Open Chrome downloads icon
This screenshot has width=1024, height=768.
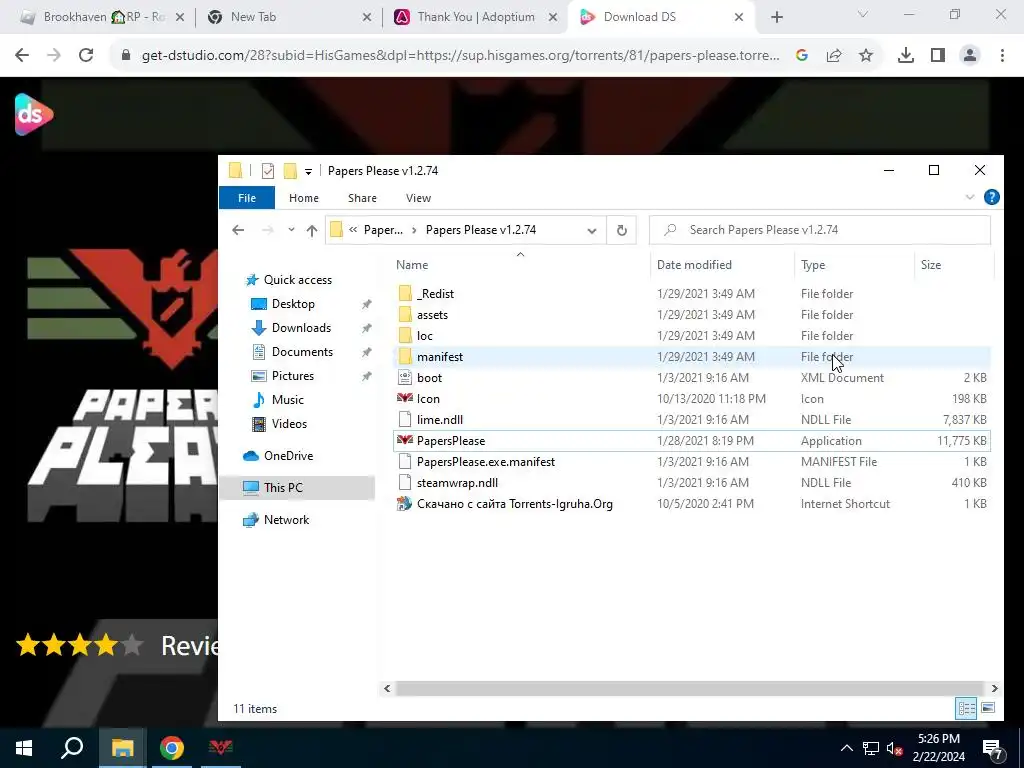tap(906, 56)
